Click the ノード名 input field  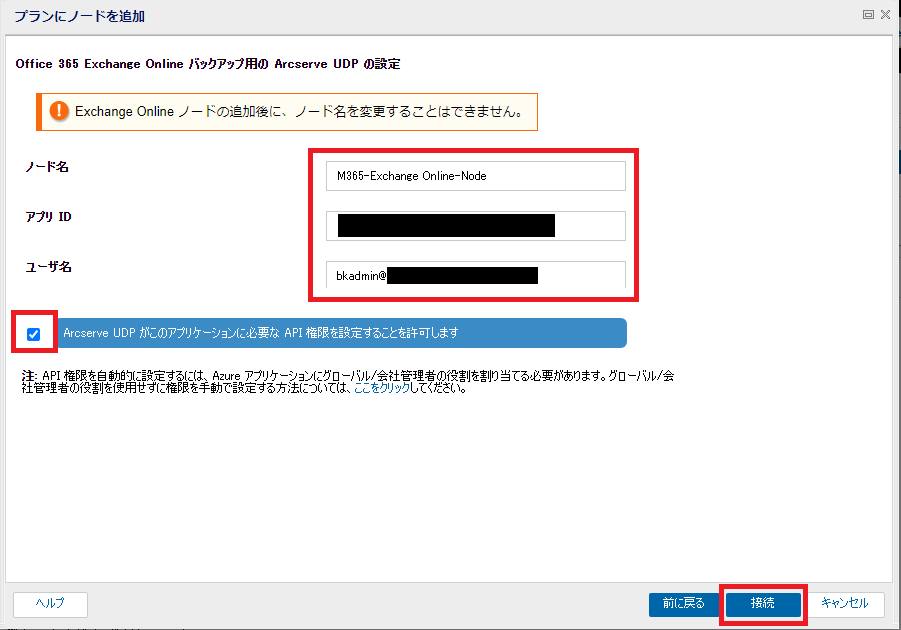pos(475,176)
